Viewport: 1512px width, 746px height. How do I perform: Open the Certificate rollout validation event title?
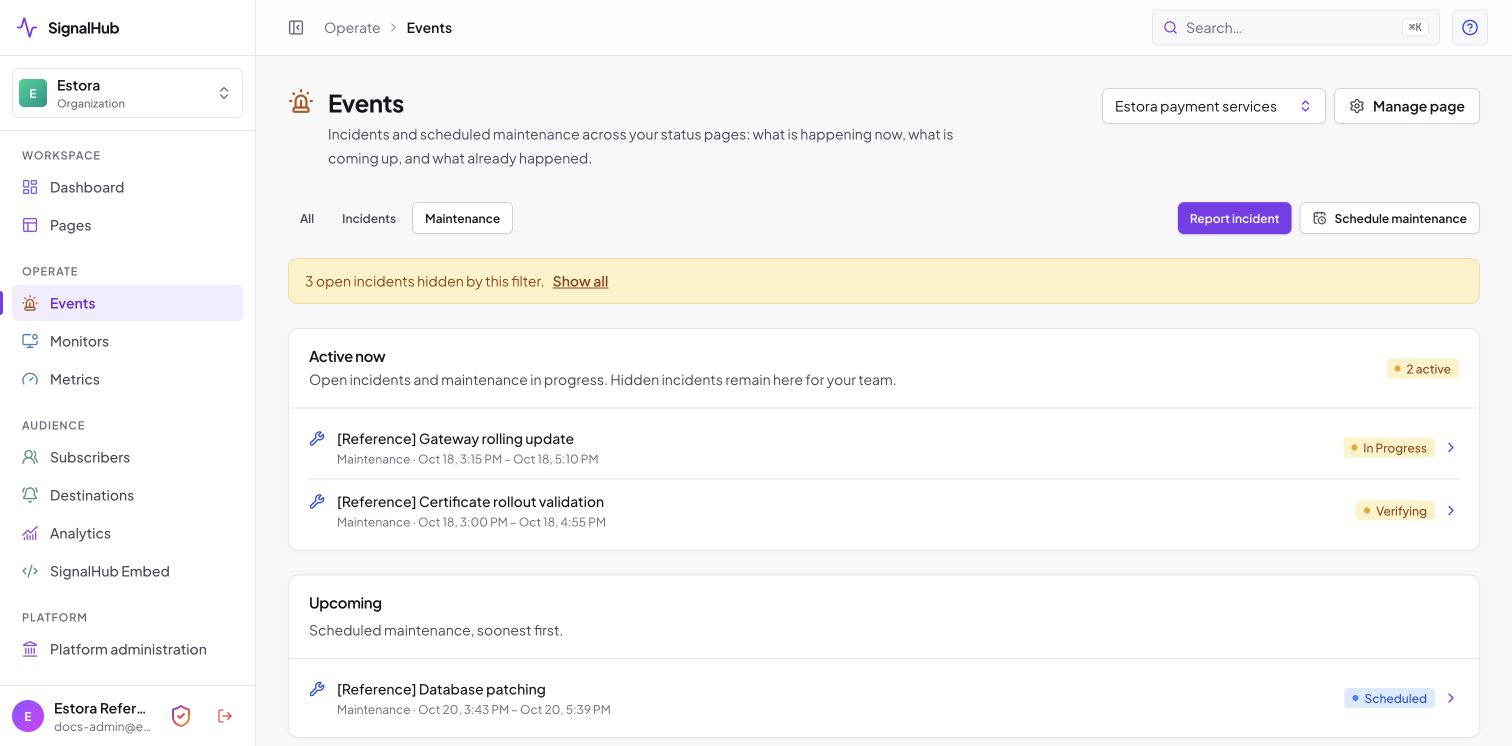tap(470, 502)
